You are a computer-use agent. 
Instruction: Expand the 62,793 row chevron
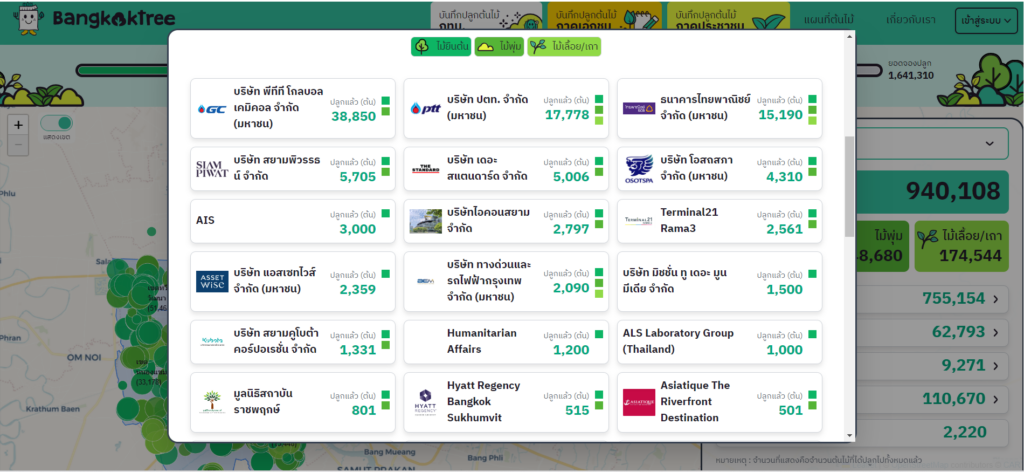[x=995, y=332]
